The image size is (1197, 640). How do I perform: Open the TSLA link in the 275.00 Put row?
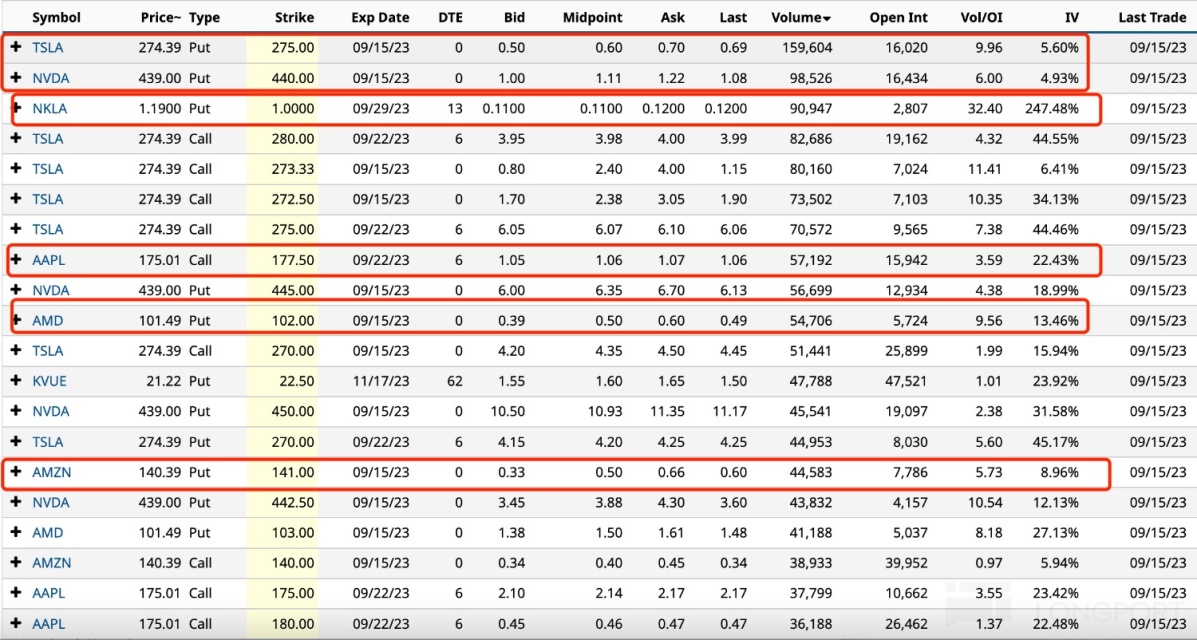click(47, 47)
